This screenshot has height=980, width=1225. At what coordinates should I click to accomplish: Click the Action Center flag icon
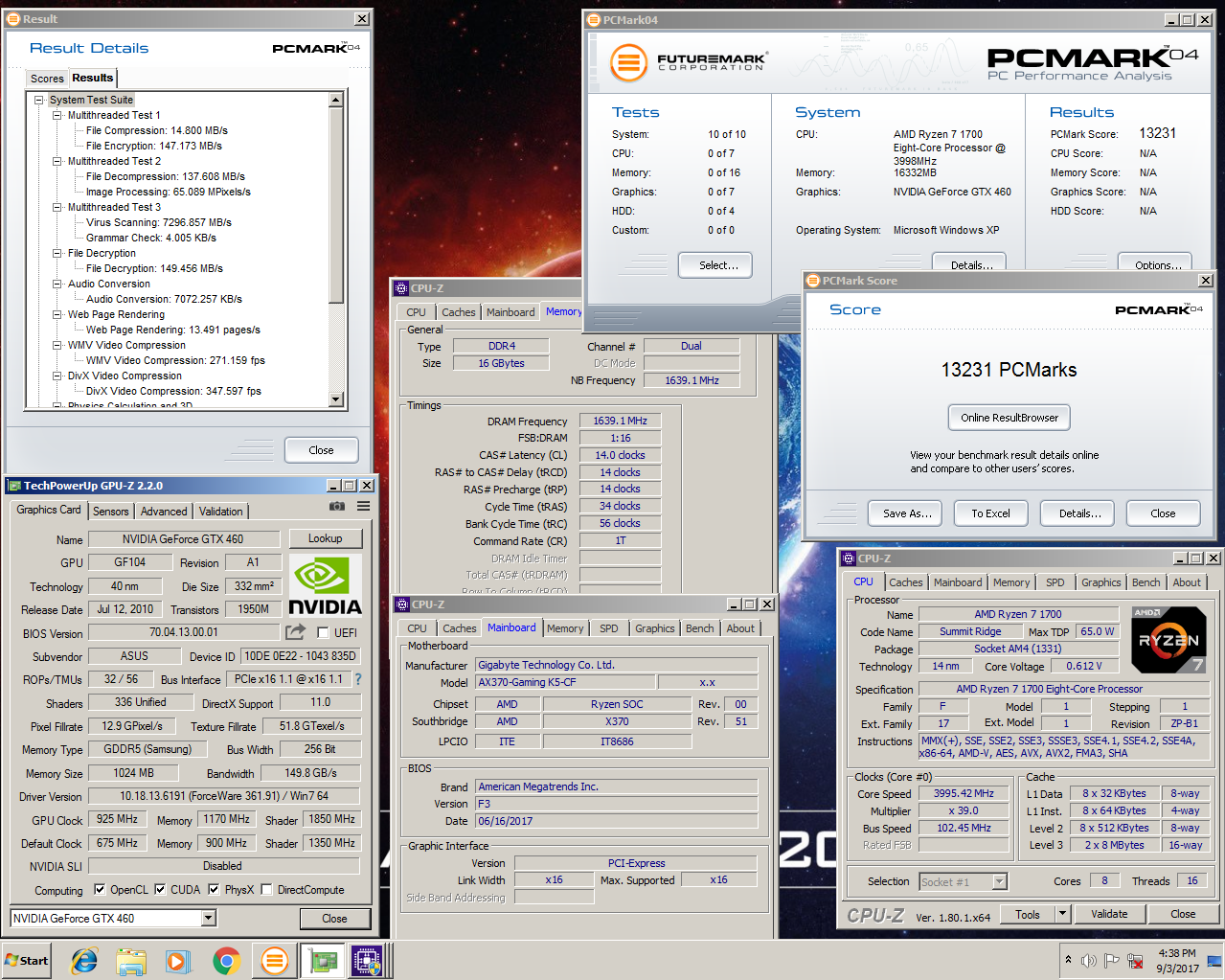pos(1111,961)
